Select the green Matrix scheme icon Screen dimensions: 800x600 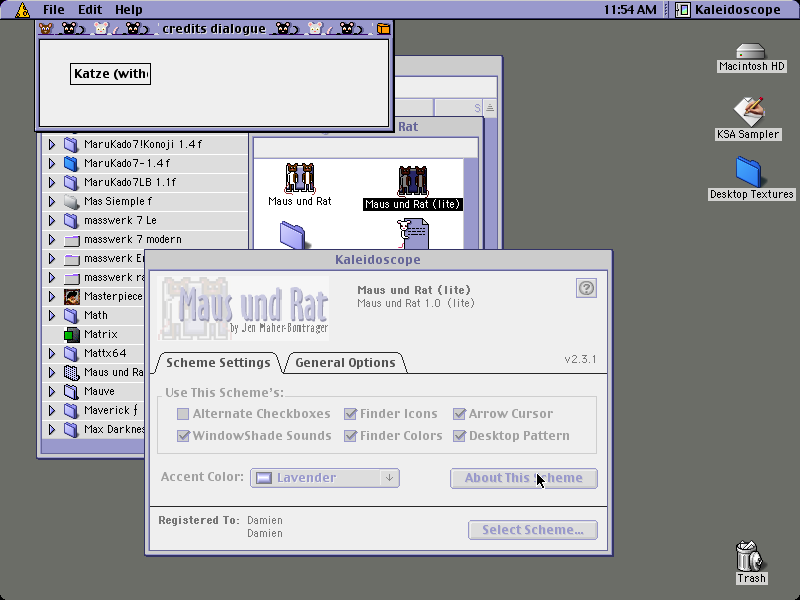tap(71, 335)
